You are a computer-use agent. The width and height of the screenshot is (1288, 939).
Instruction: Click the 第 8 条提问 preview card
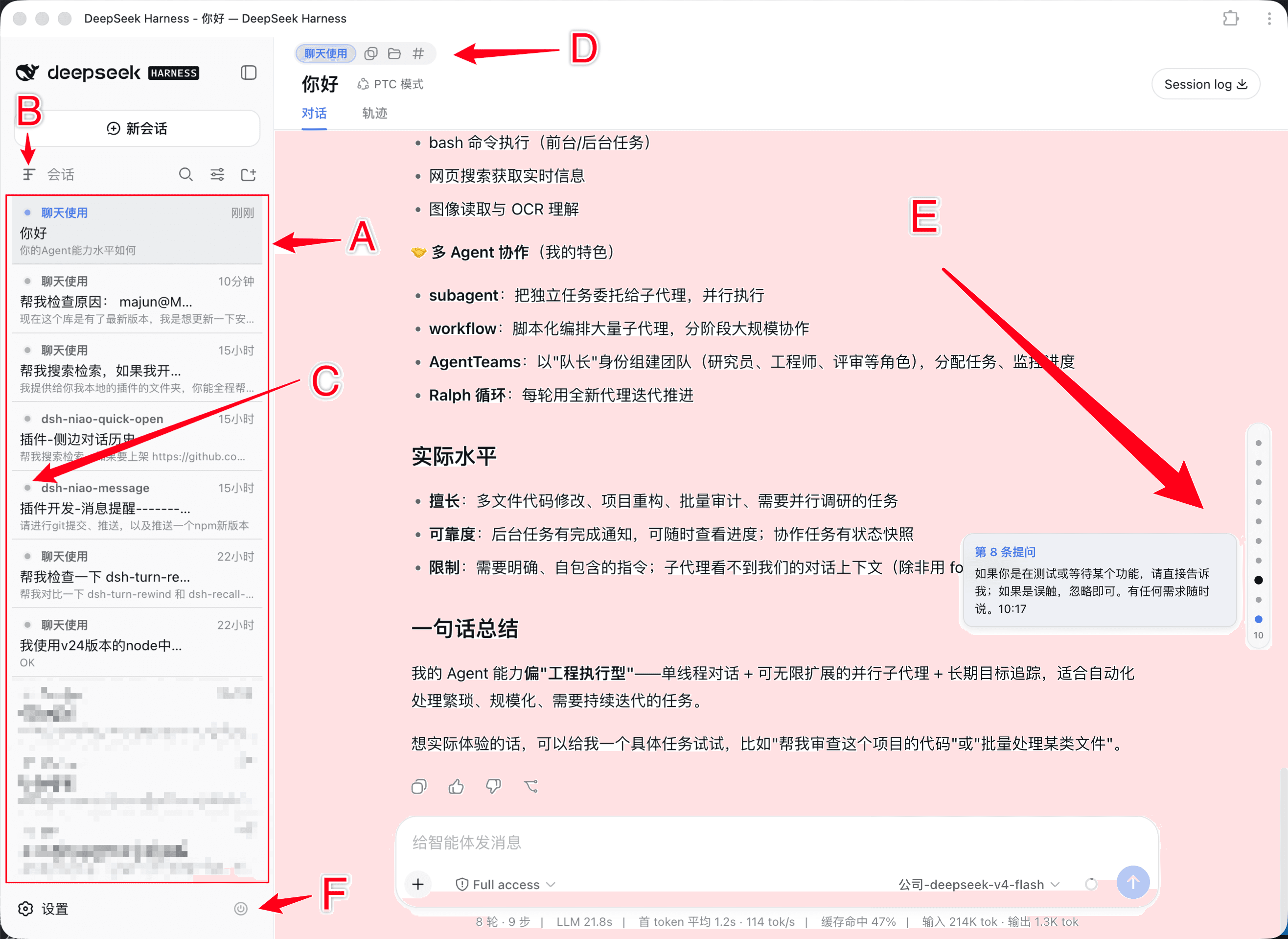[1100, 580]
